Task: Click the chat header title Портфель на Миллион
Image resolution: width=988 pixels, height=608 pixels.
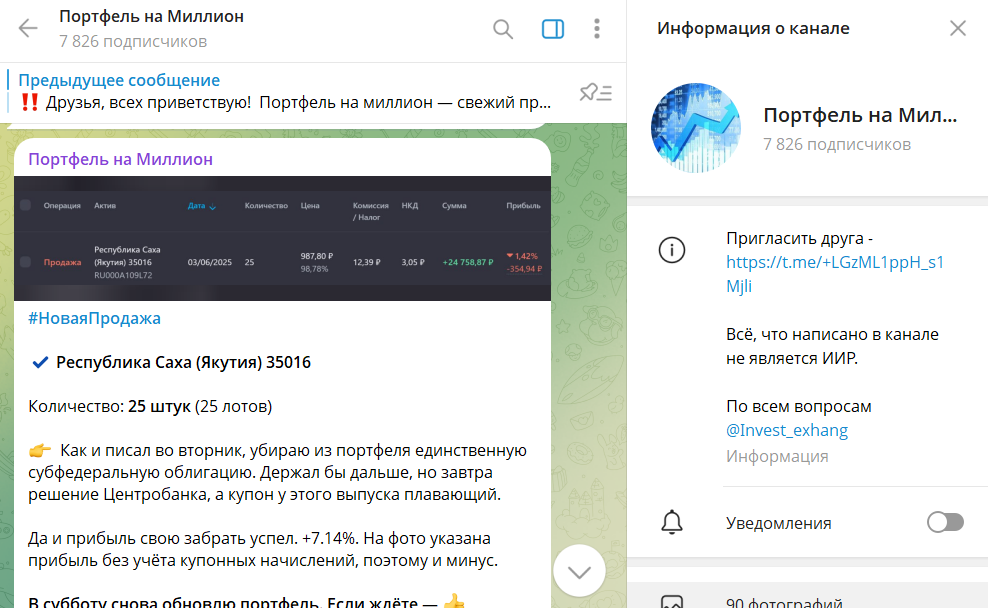Action: pyautogui.click(x=151, y=16)
